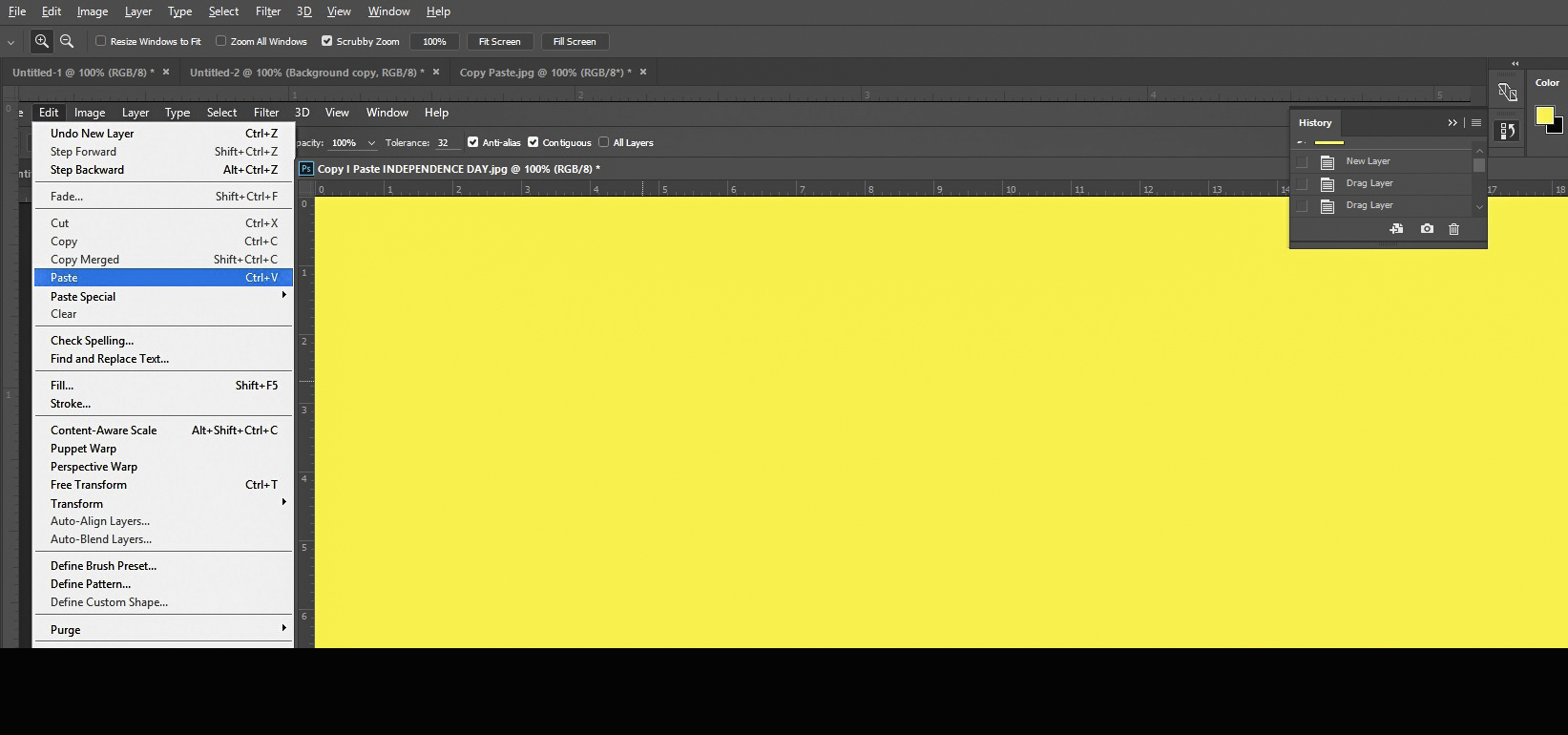Viewport: 1568px width, 735px height.
Task: Switch to the Copy Paste.jpg tab
Action: coord(544,73)
